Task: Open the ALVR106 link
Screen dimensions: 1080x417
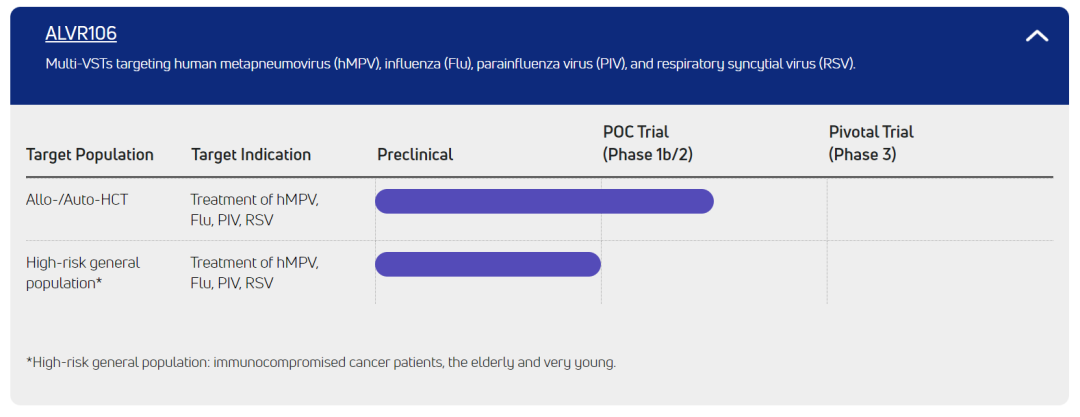Action: click(81, 33)
